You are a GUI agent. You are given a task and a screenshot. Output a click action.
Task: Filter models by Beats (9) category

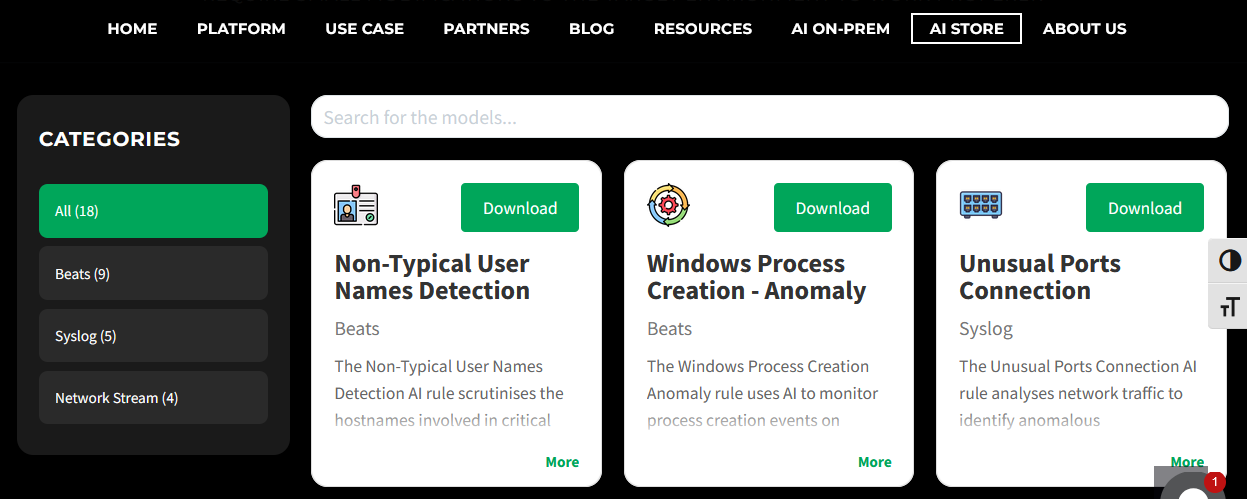click(x=153, y=273)
